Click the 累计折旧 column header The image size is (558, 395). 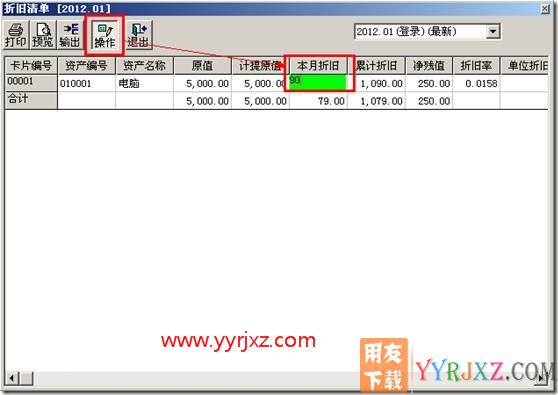click(376, 65)
